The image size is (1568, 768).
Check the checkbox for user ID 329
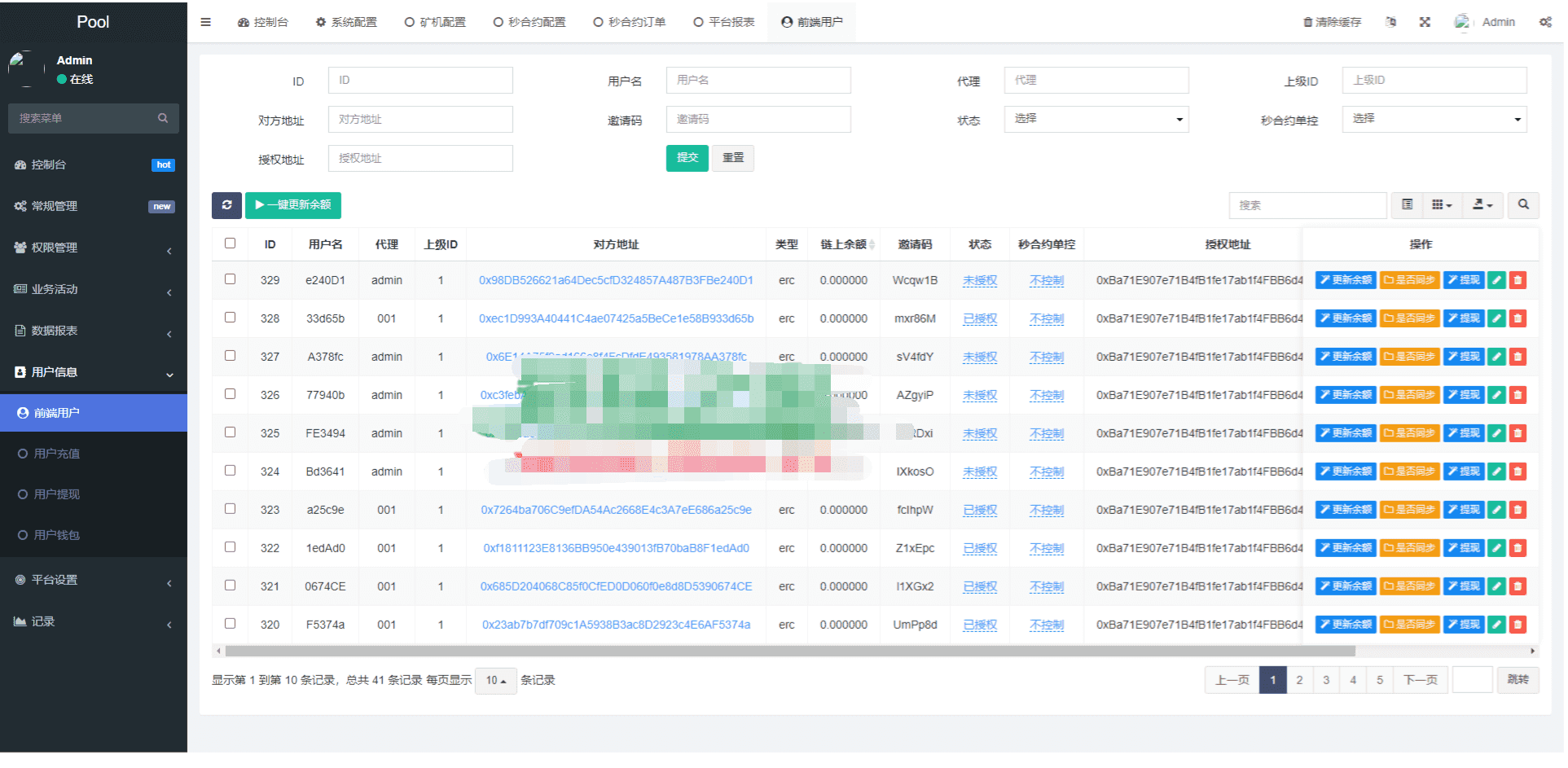tap(231, 279)
